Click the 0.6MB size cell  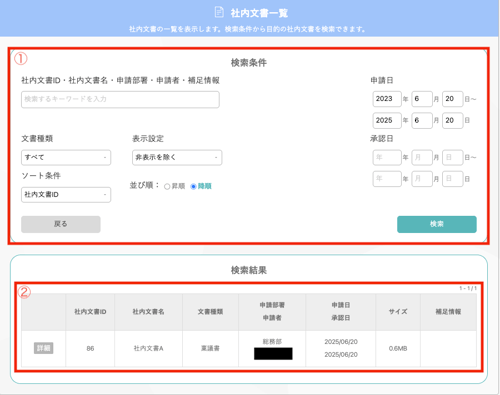coord(398,349)
